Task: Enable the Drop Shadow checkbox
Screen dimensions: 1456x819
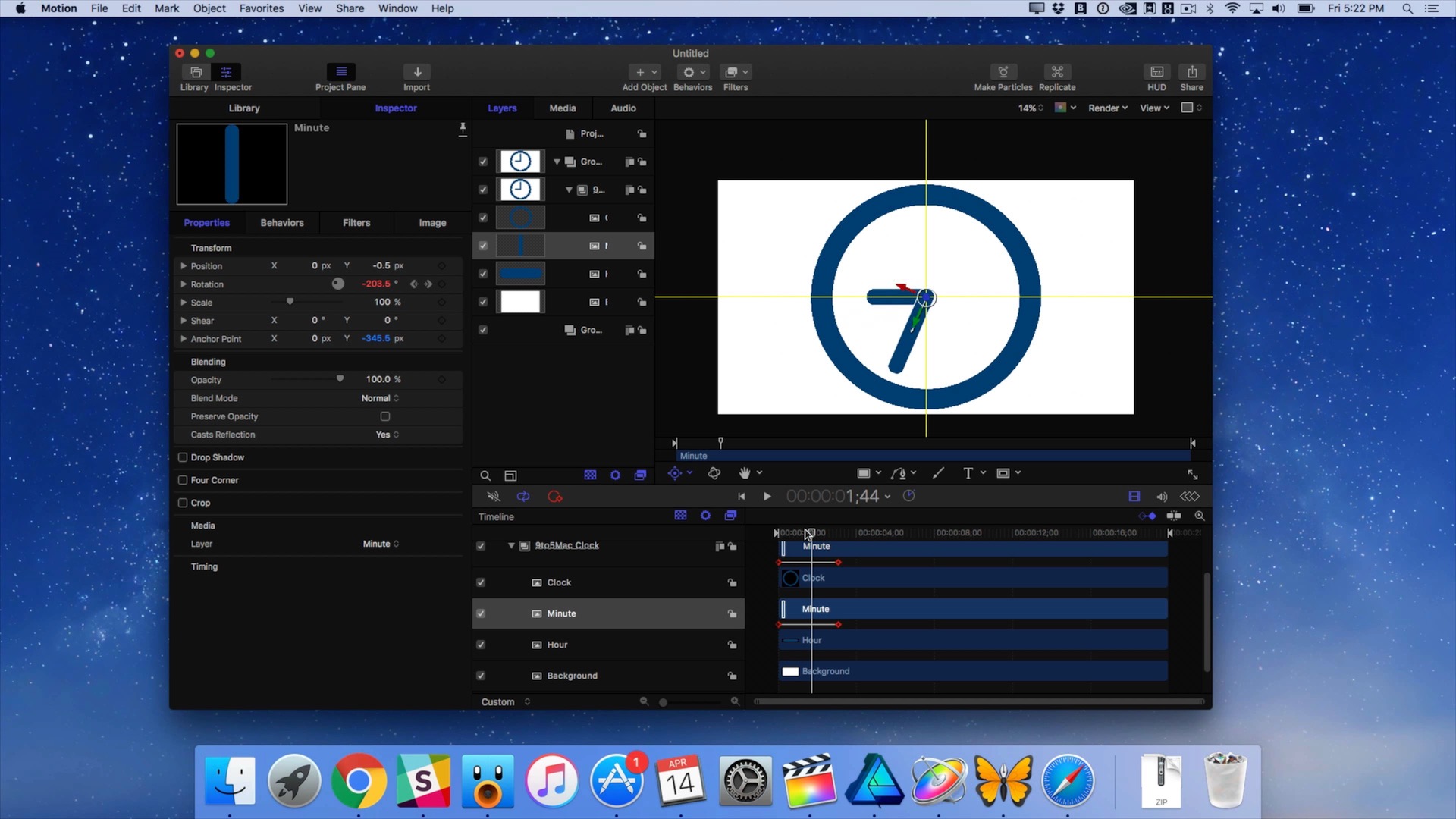Action: tap(183, 457)
